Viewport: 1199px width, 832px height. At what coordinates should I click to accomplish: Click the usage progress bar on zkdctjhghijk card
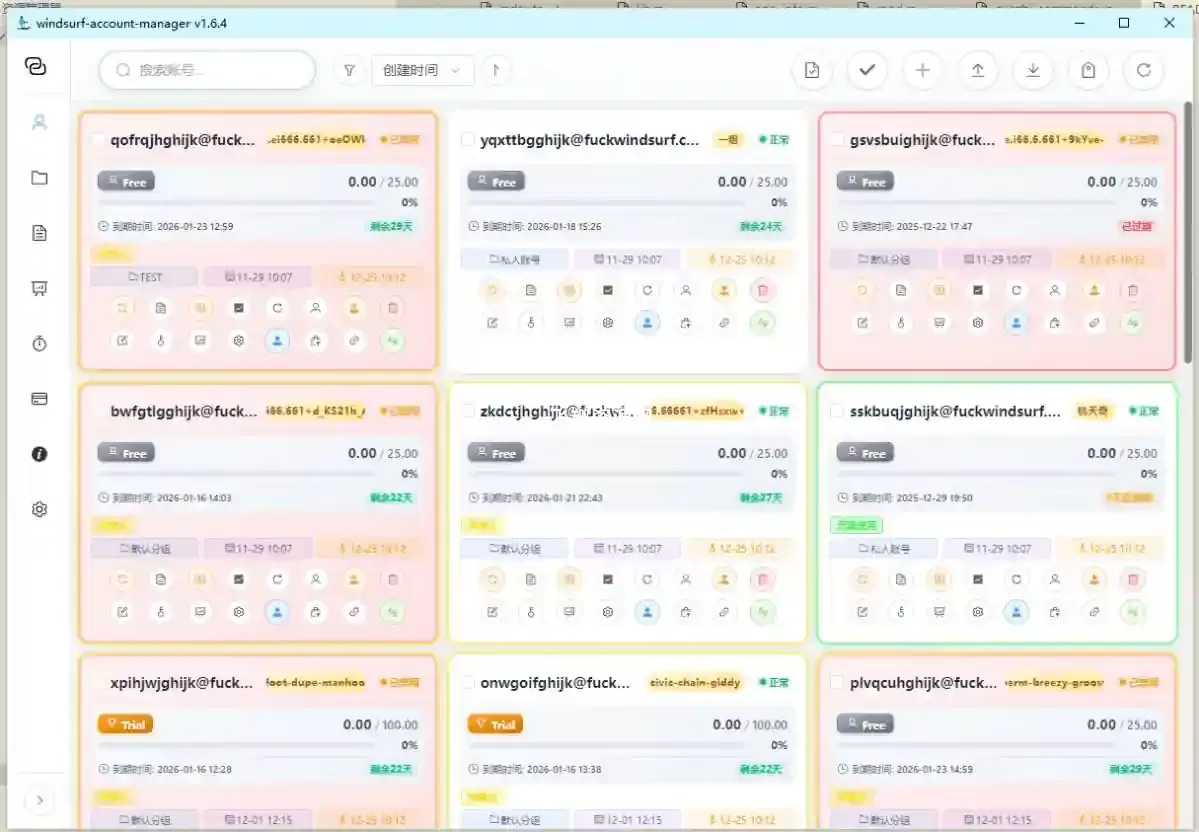point(606,474)
